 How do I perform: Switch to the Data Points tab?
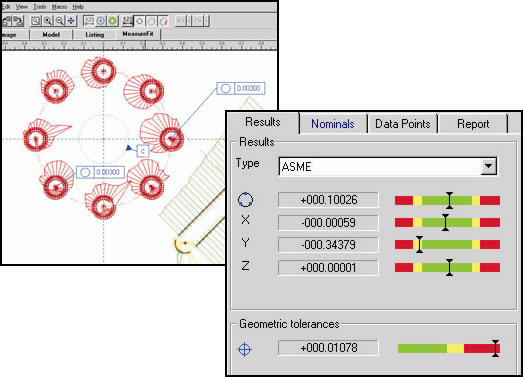[x=403, y=124]
